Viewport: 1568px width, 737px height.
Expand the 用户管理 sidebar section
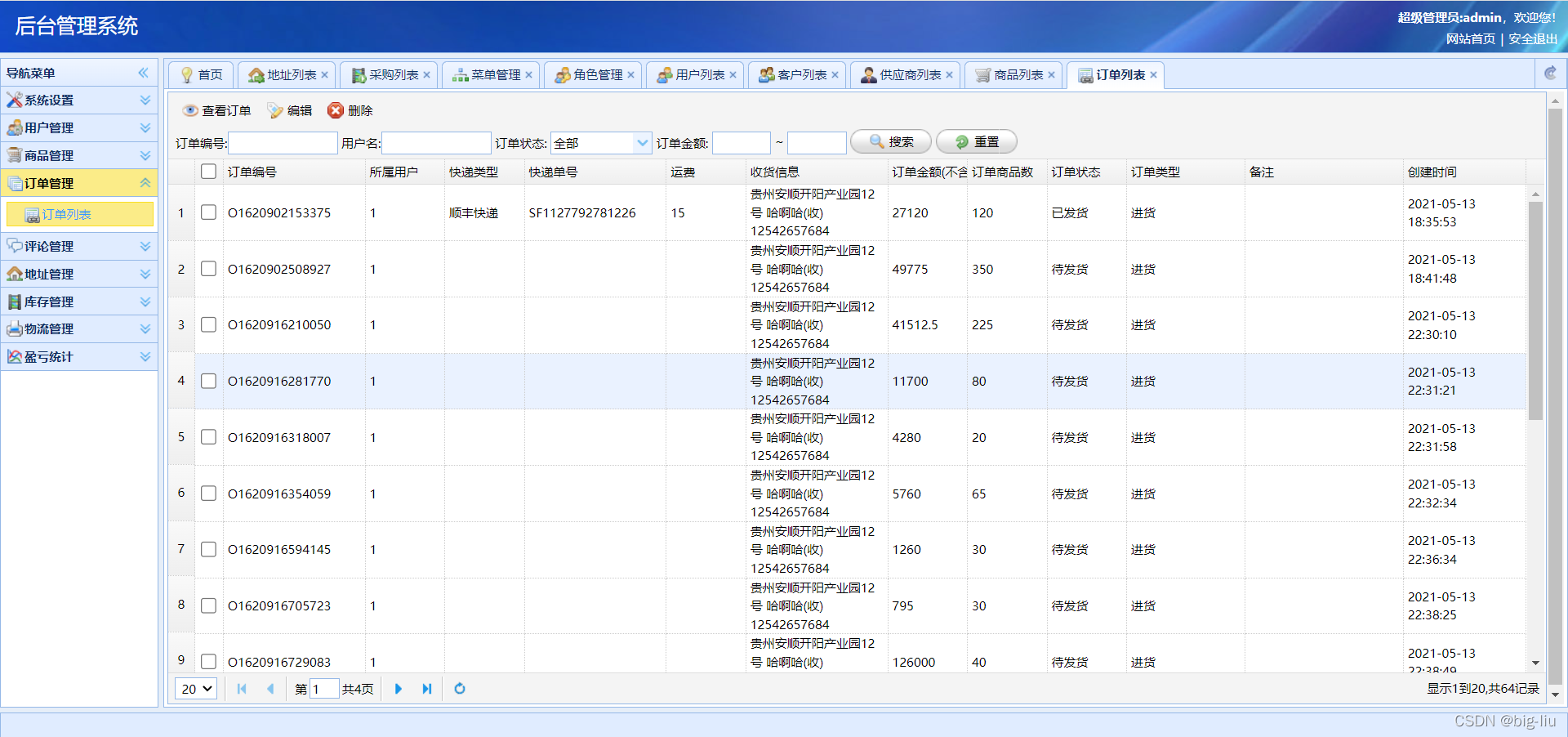point(145,127)
